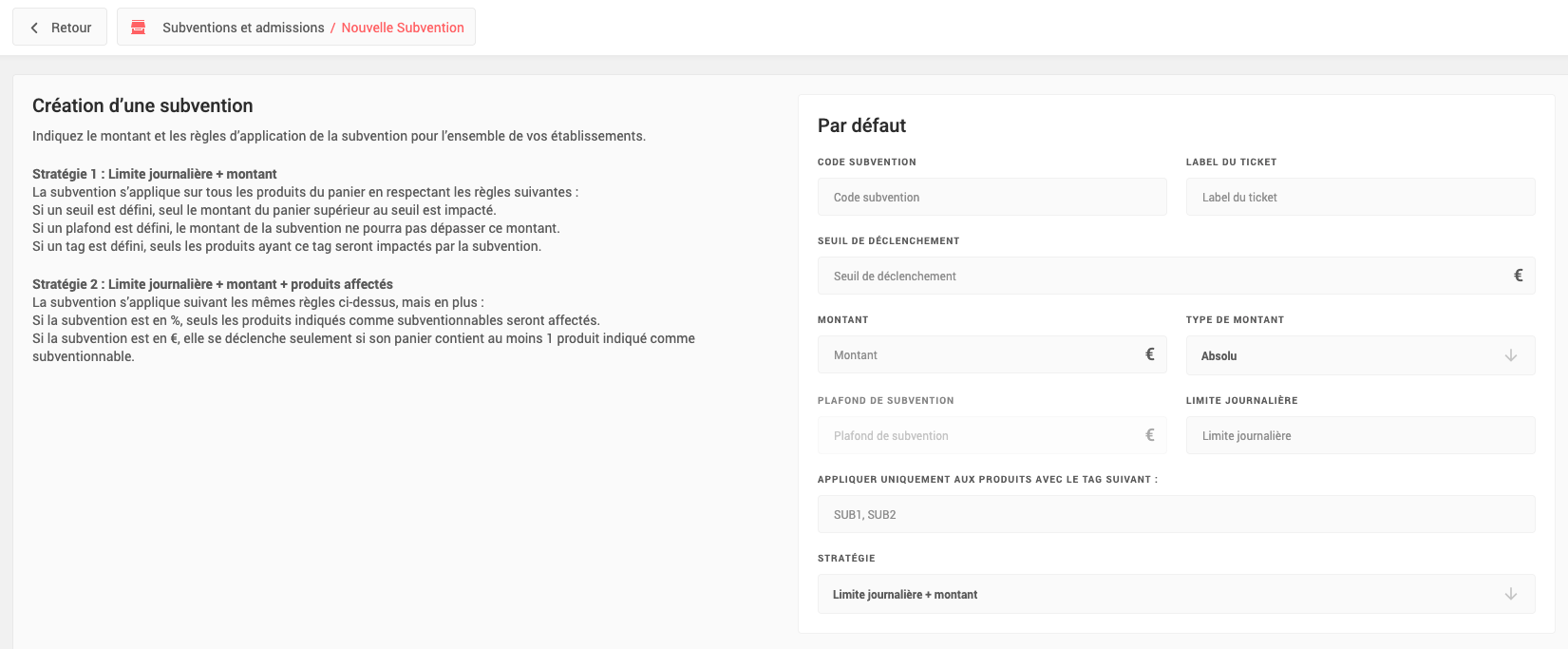Focus the Seuil de déclenchement input
The image size is (1568, 649).
1159,276
